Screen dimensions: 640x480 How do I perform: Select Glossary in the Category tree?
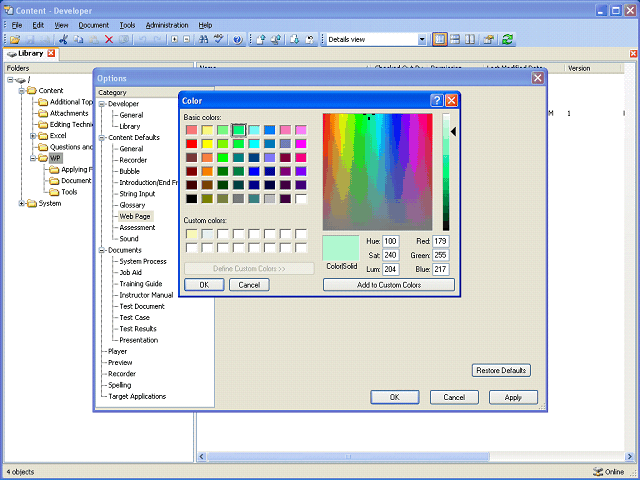point(132,205)
